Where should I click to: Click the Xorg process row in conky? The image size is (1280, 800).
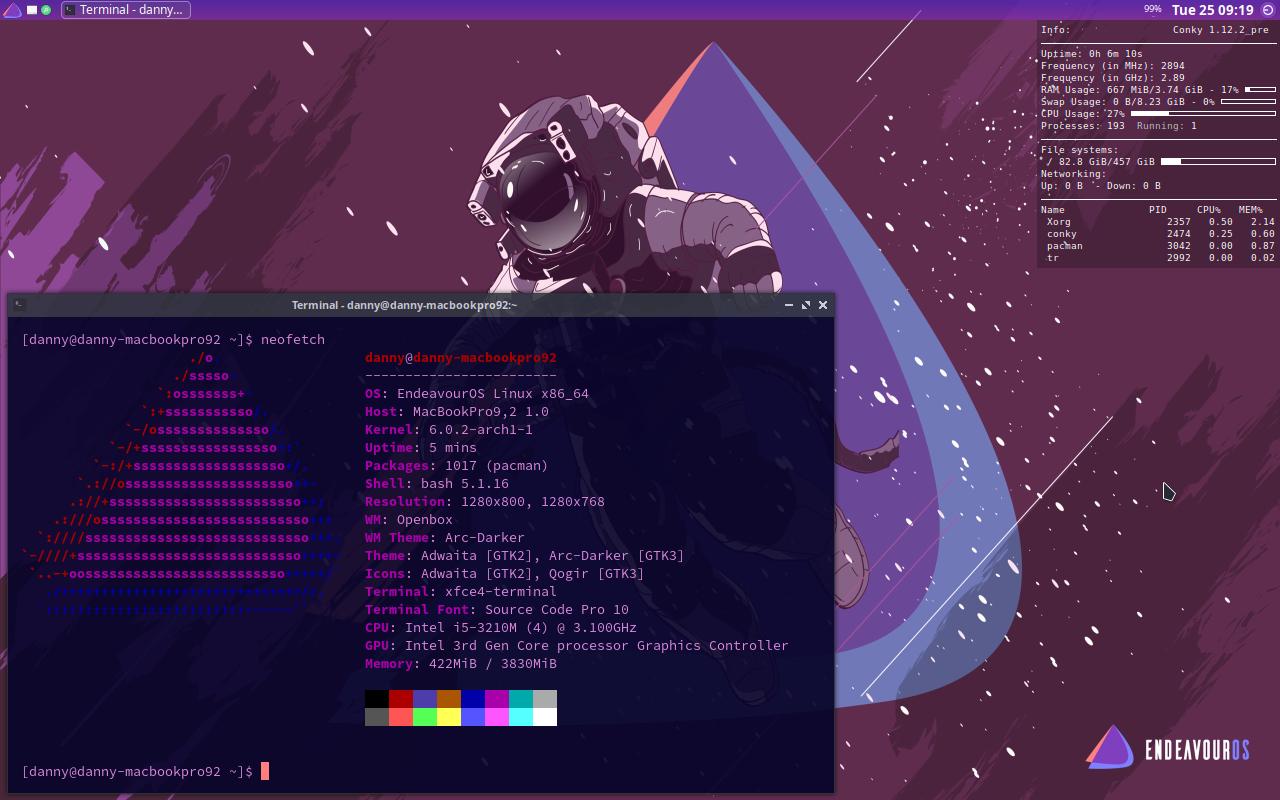pyautogui.click(x=1160, y=222)
